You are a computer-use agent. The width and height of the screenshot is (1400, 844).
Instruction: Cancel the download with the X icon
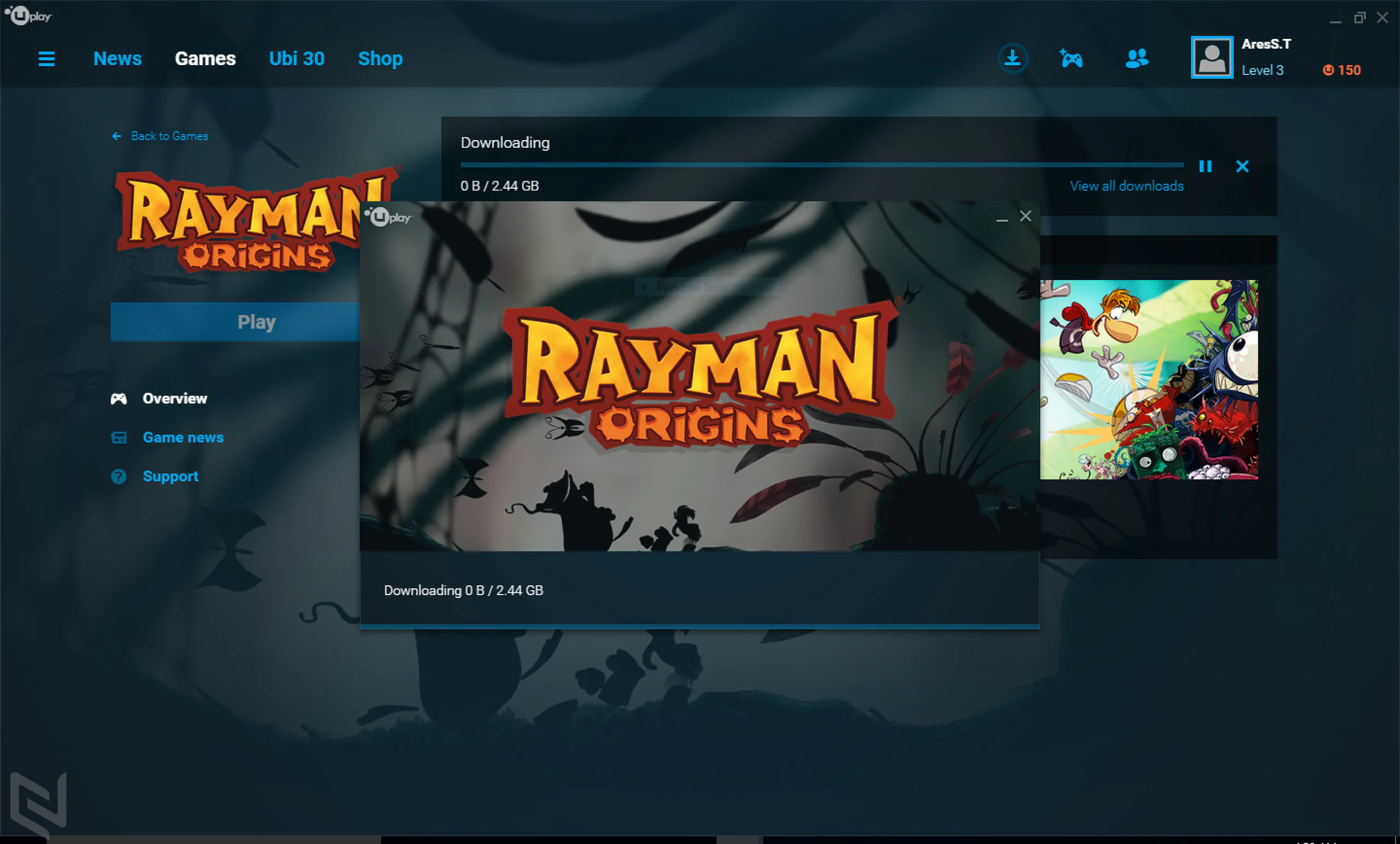pyautogui.click(x=1242, y=166)
